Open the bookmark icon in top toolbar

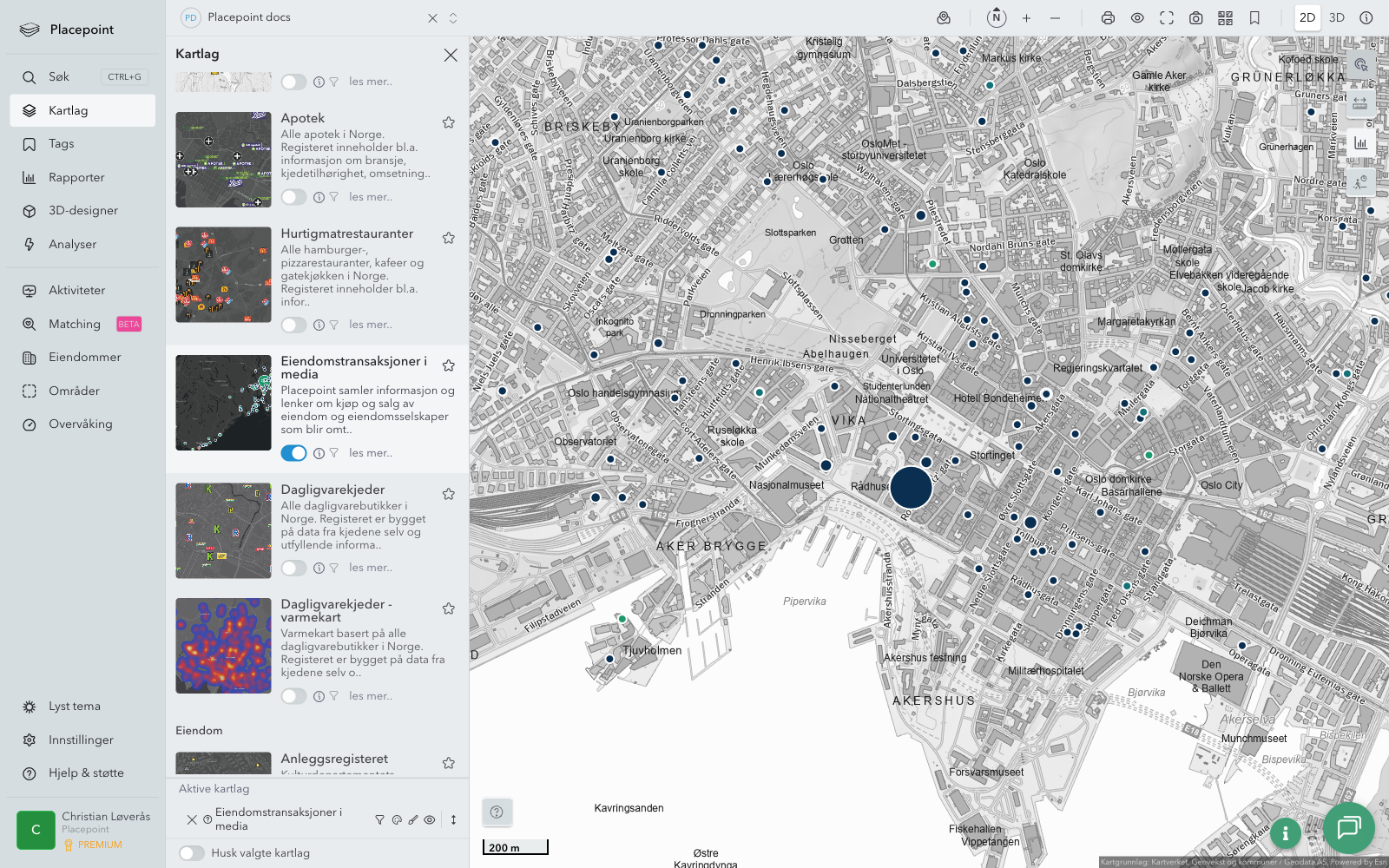1254,18
